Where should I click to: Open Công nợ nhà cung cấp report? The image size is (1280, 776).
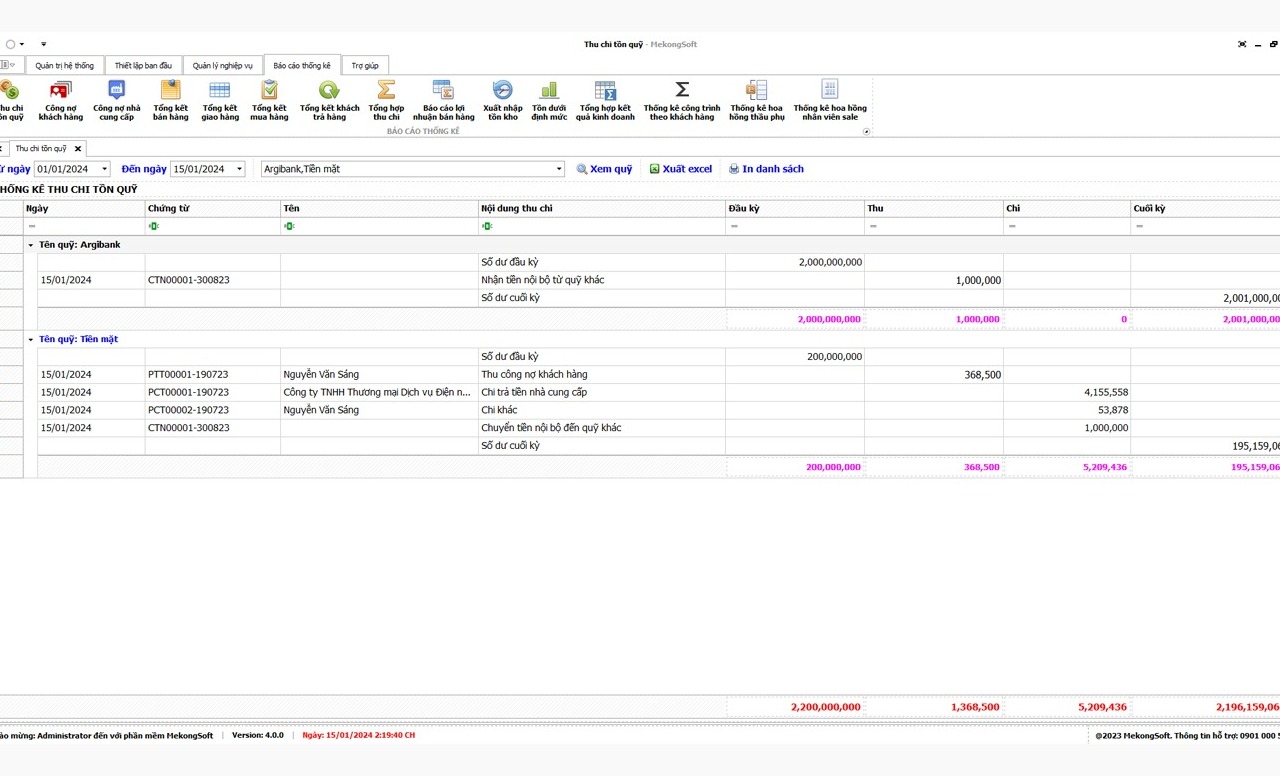click(x=116, y=101)
